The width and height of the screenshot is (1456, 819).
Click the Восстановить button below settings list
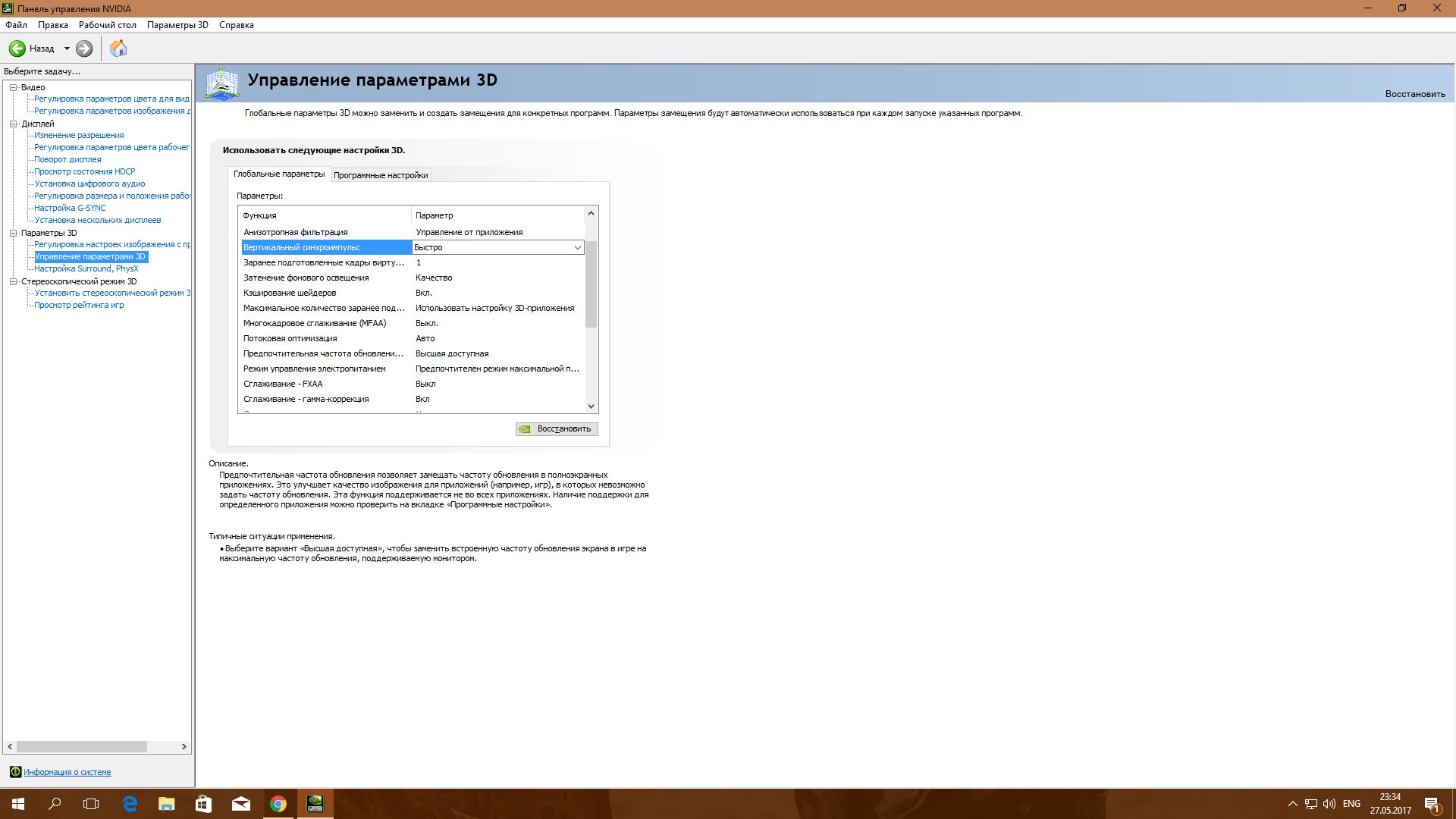[x=557, y=429]
